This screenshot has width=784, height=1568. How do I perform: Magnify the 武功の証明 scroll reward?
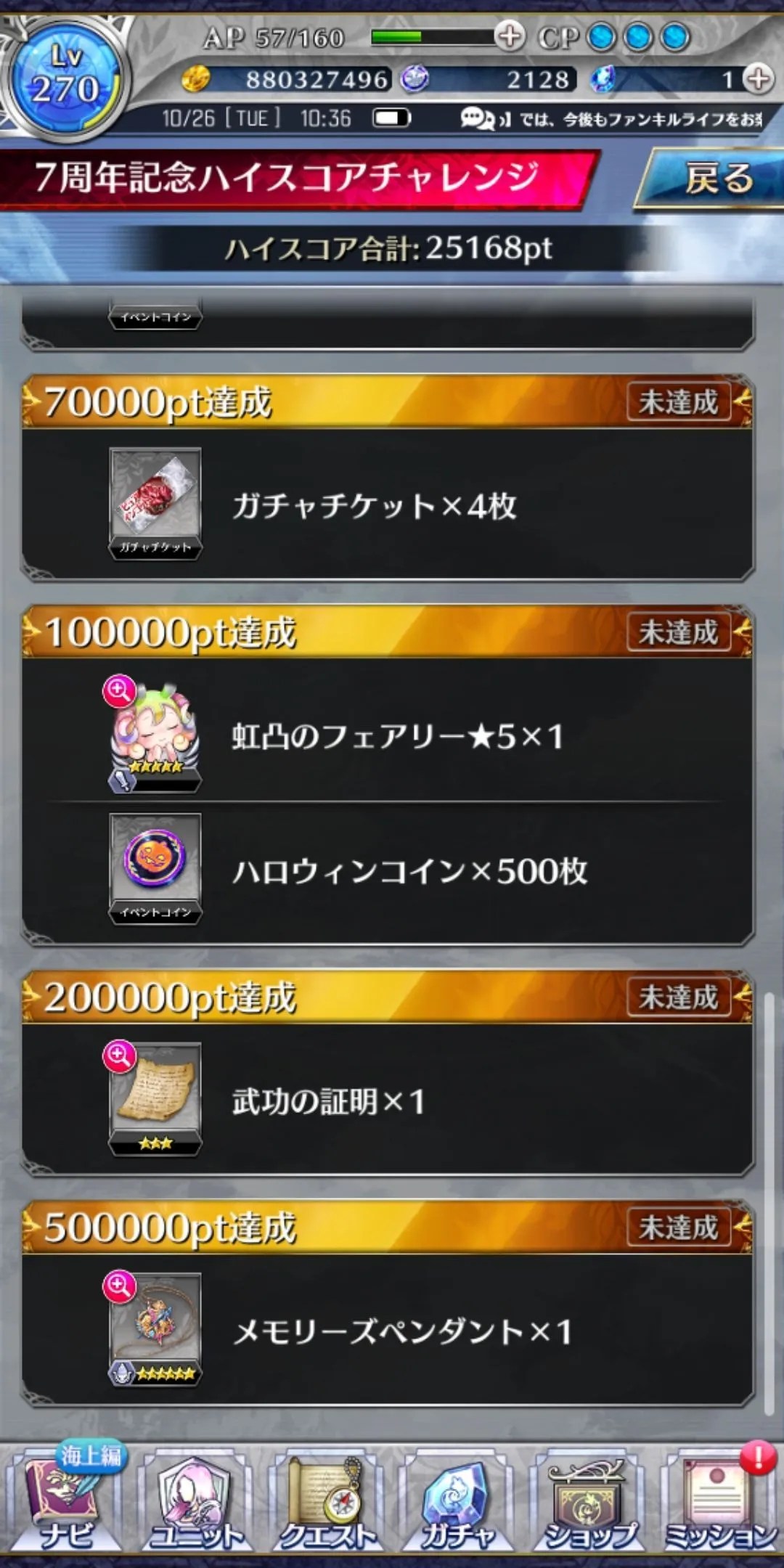pyautogui.click(x=120, y=1056)
